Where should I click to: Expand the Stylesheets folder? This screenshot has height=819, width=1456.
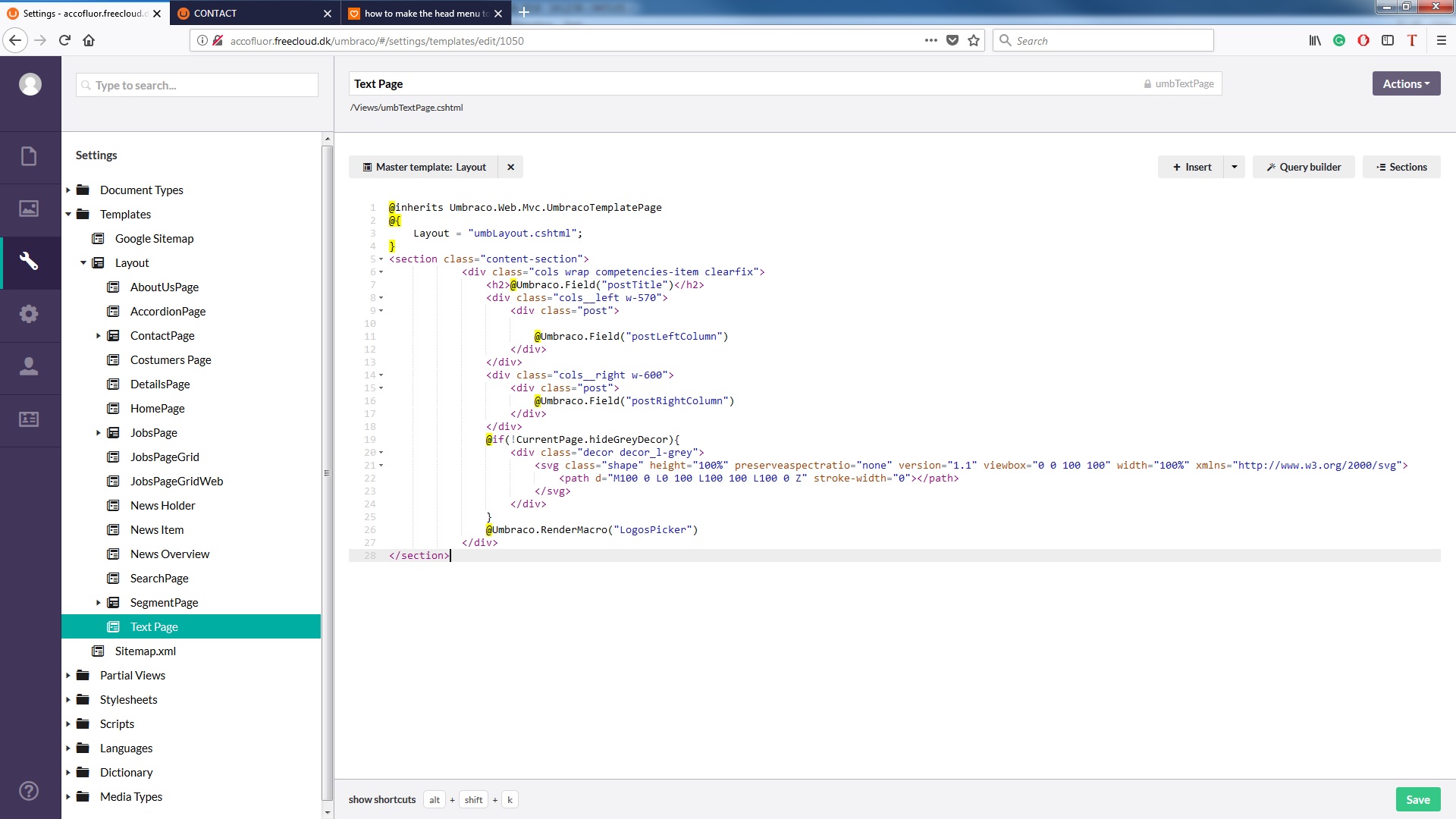point(68,700)
